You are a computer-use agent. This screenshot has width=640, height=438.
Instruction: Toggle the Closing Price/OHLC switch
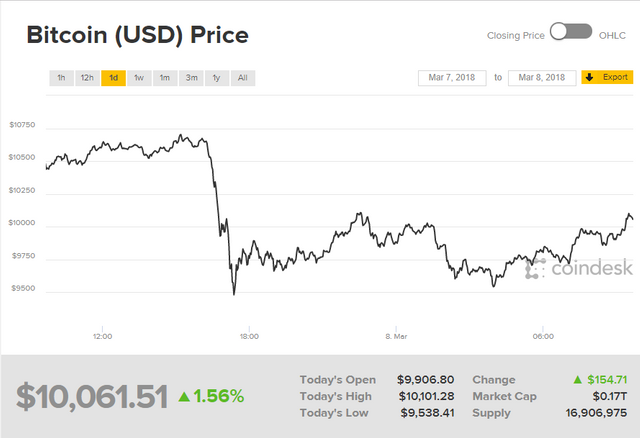tap(571, 34)
